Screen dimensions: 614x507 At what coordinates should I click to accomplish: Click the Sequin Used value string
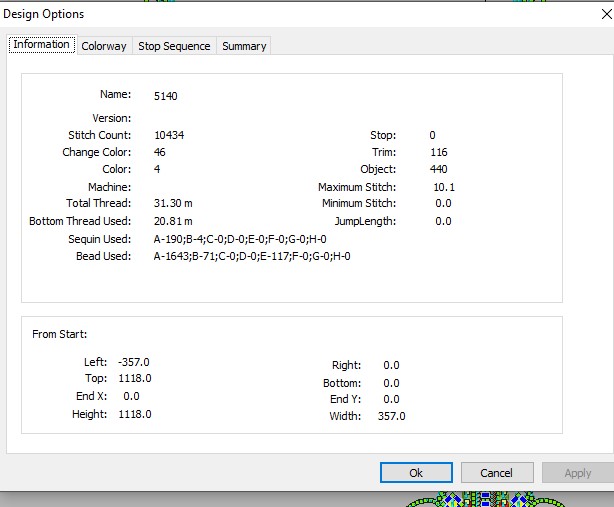pos(240,239)
